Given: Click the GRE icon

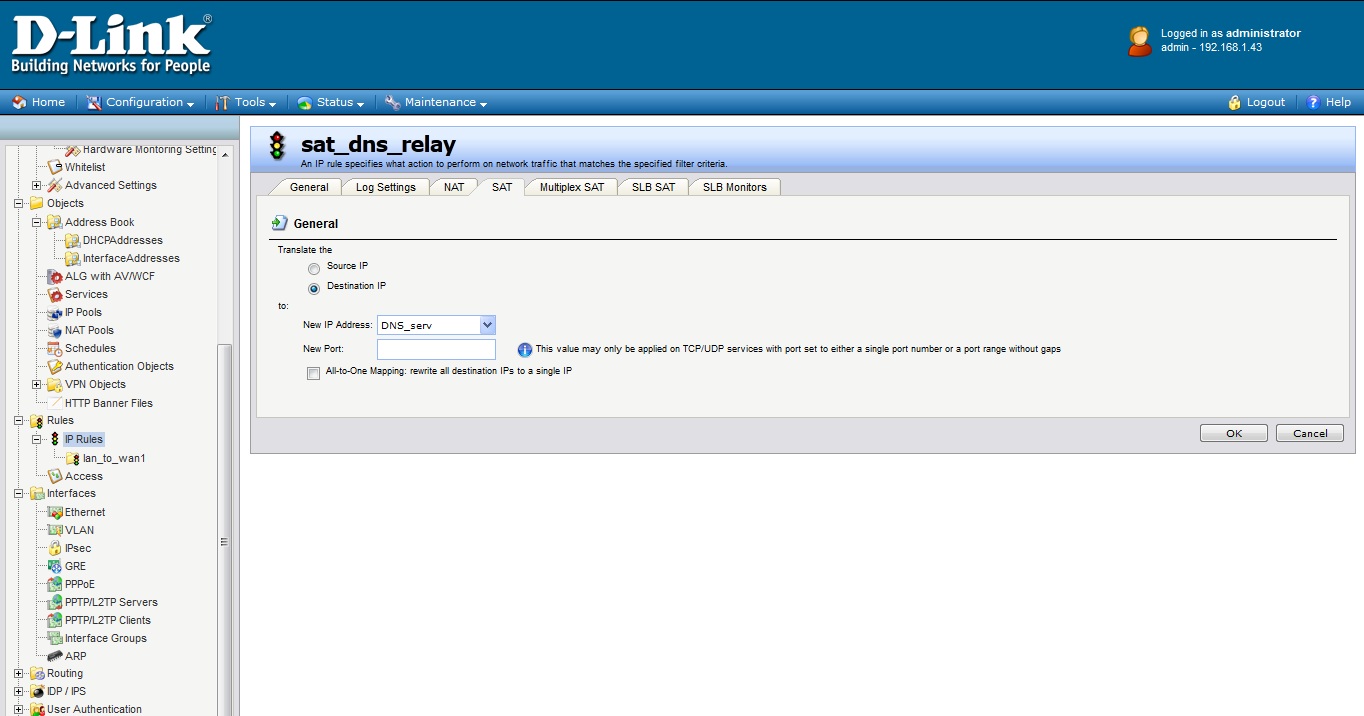Looking at the screenshot, I should 55,566.
